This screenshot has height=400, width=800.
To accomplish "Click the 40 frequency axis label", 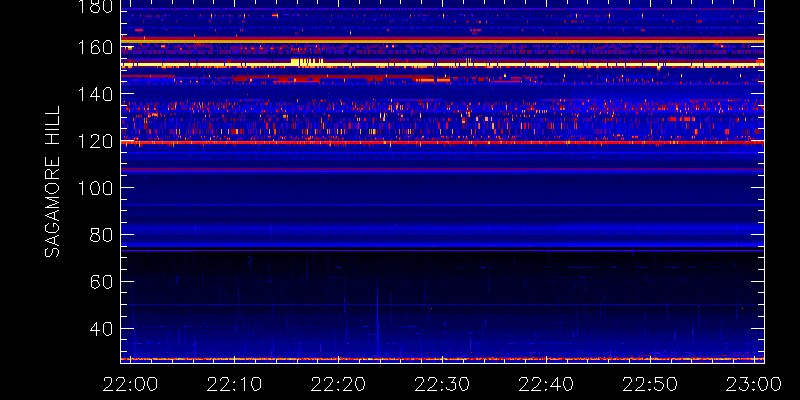I will coord(100,329).
